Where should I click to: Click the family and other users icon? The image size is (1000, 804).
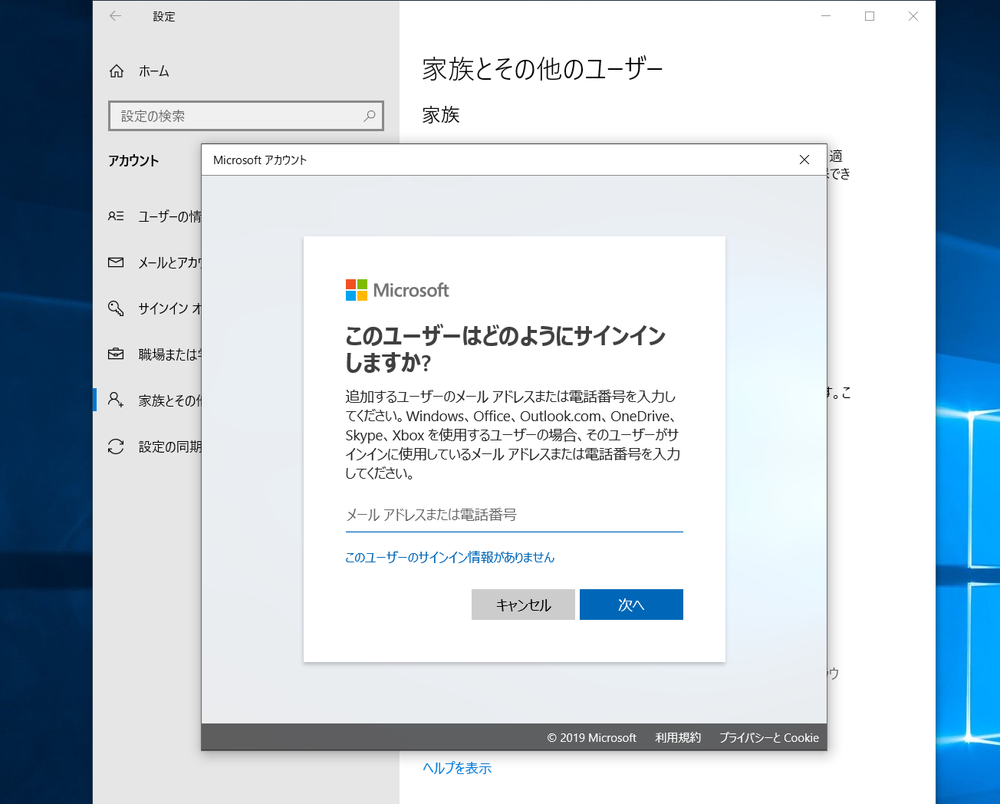[117, 400]
